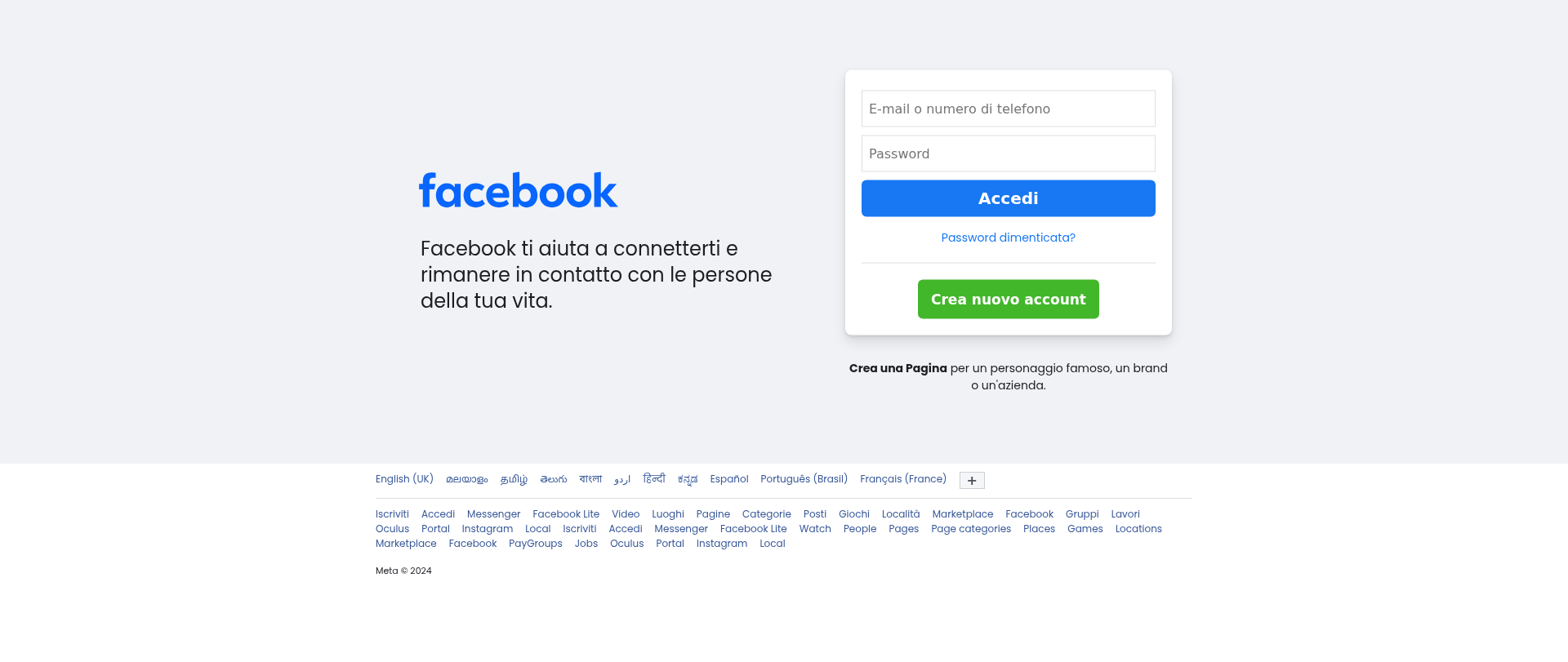Viewport: 1568px width, 662px height.
Task: Click the blue Accedi button
Action: (1008, 198)
